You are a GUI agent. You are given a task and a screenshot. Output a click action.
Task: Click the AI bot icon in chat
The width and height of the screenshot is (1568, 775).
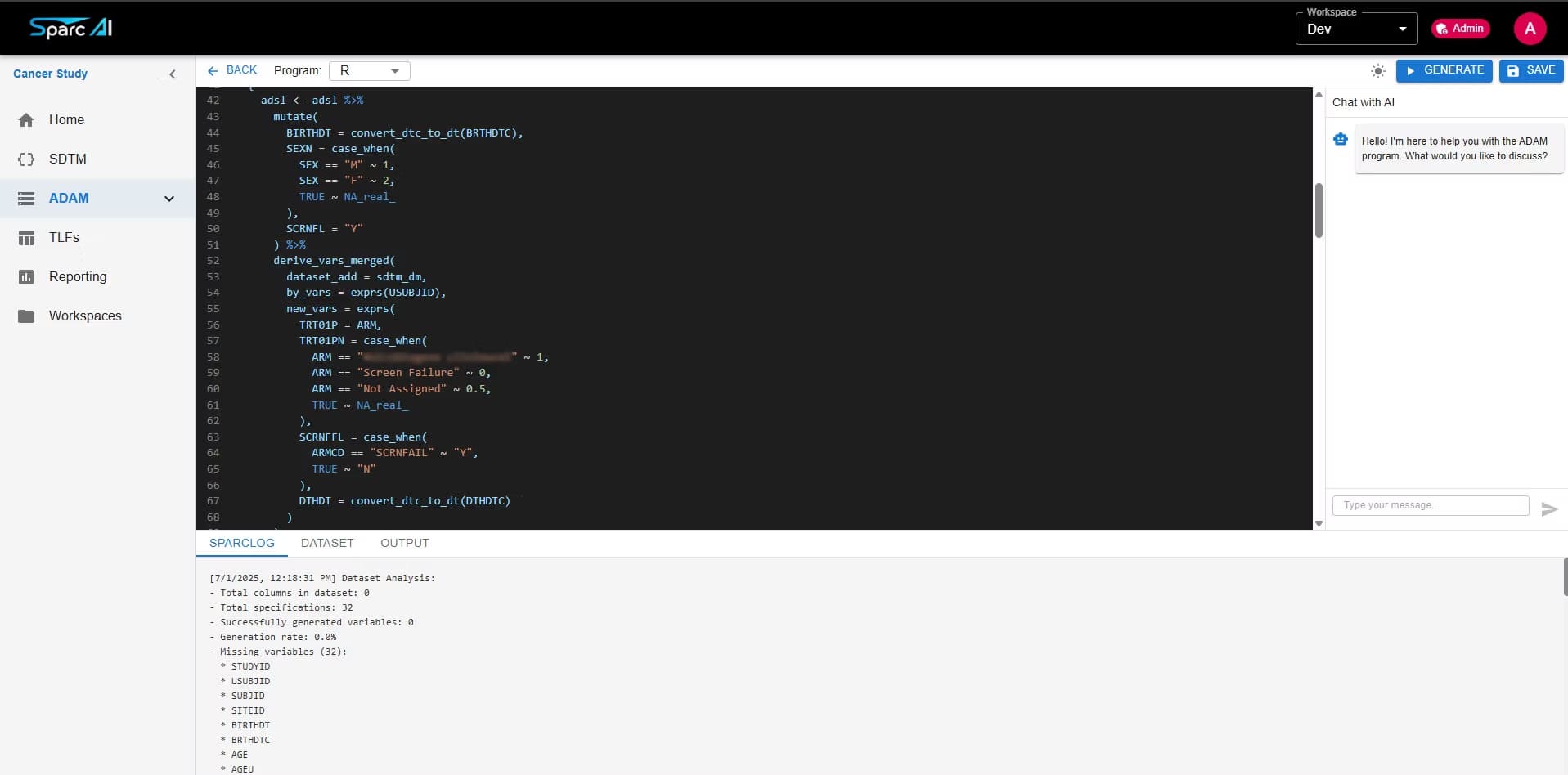1341,139
